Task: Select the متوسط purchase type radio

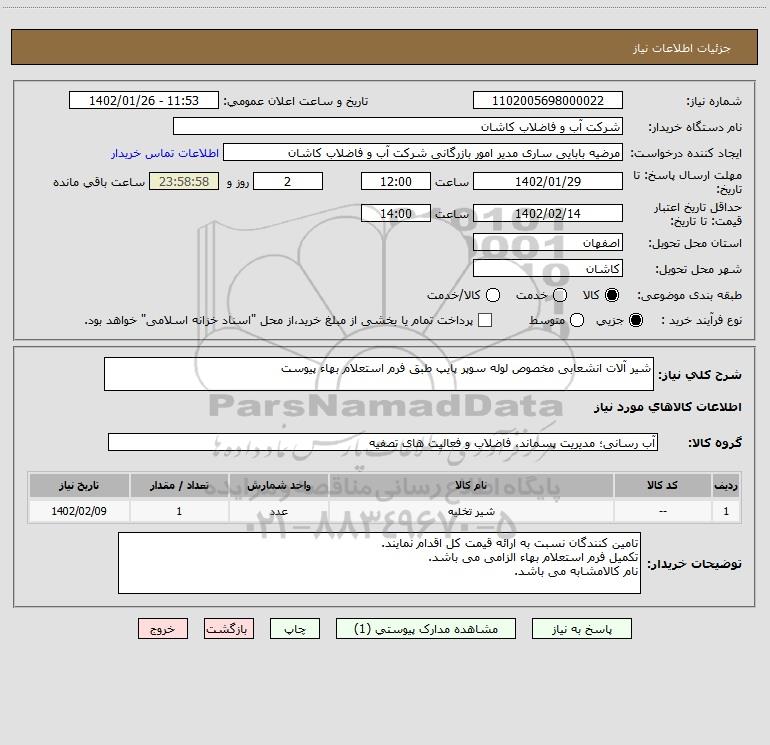Action: (577, 320)
